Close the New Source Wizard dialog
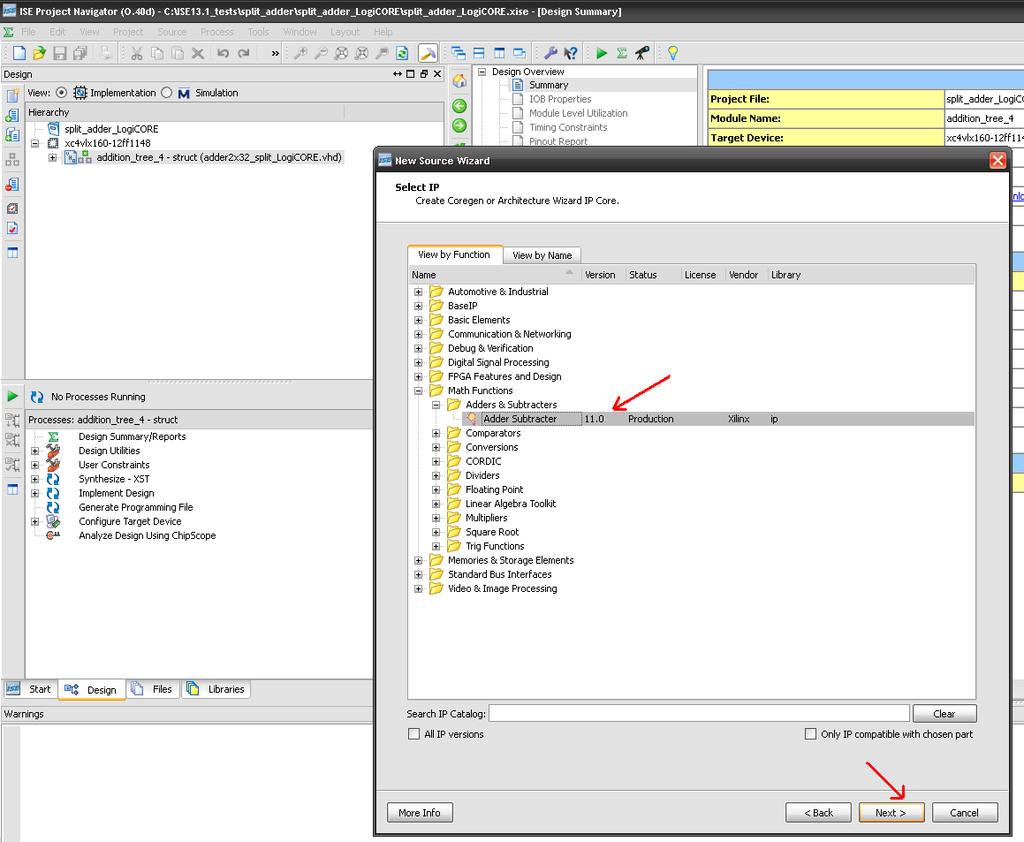1024x842 pixels. pos(997,160)
